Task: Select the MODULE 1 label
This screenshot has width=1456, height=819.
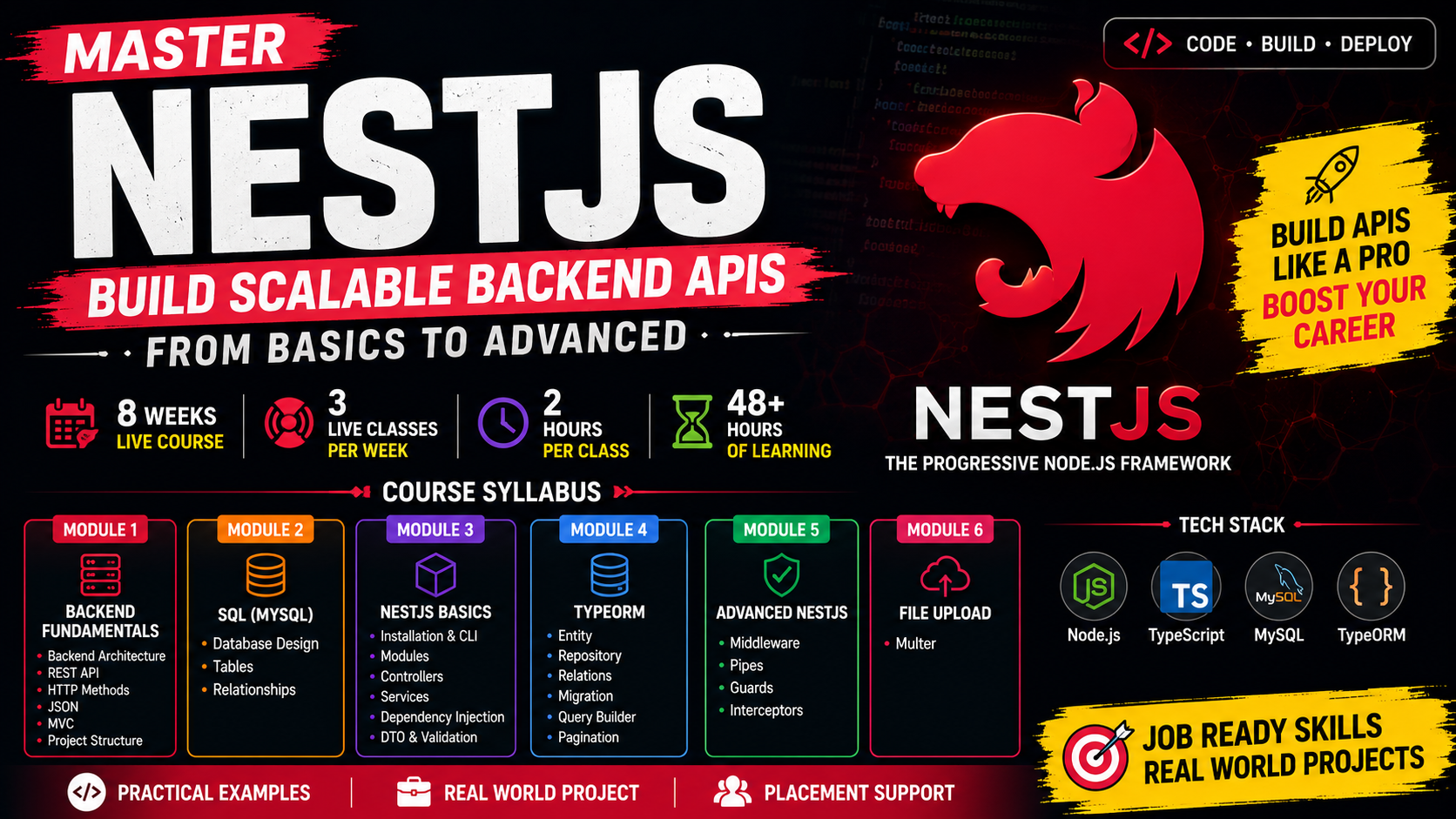Action: click(100, 530)
